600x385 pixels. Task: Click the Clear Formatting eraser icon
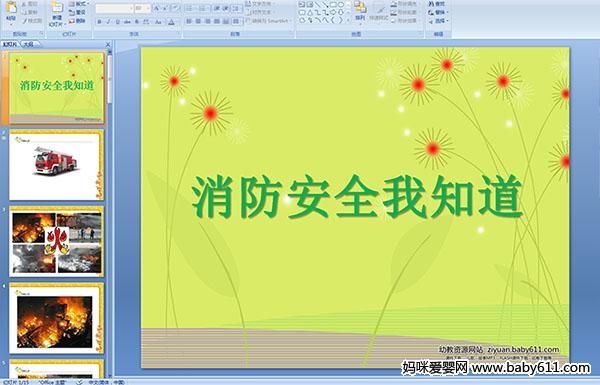point(175,8)
